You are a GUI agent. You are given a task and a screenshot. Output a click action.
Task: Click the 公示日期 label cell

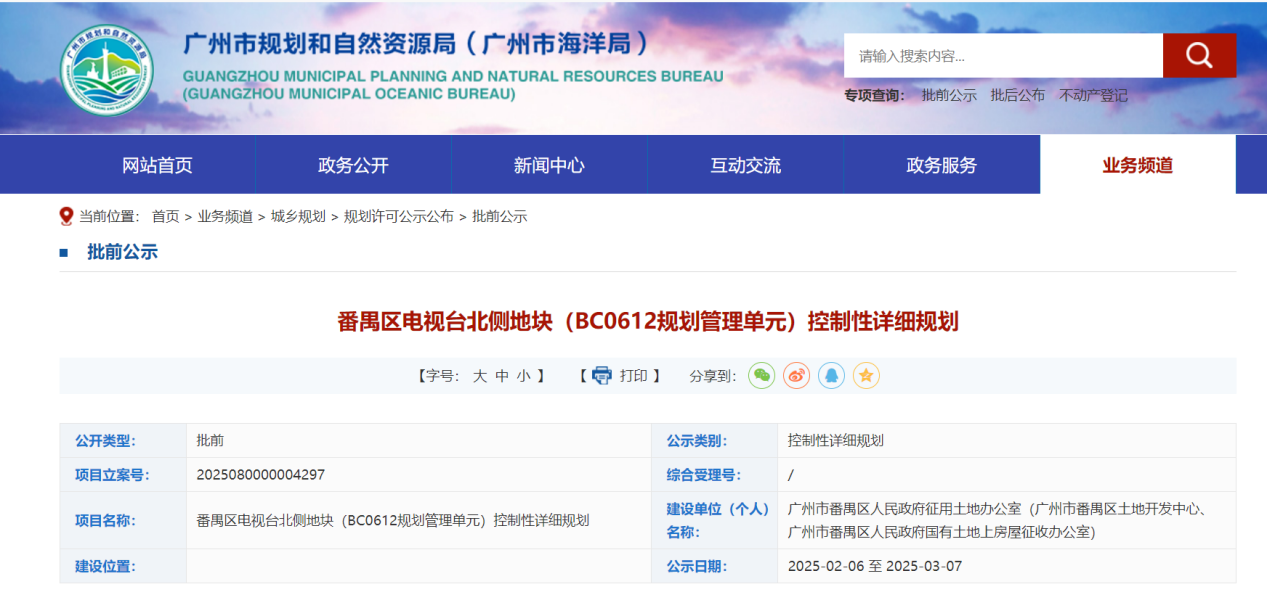click(x=714, y=566)
